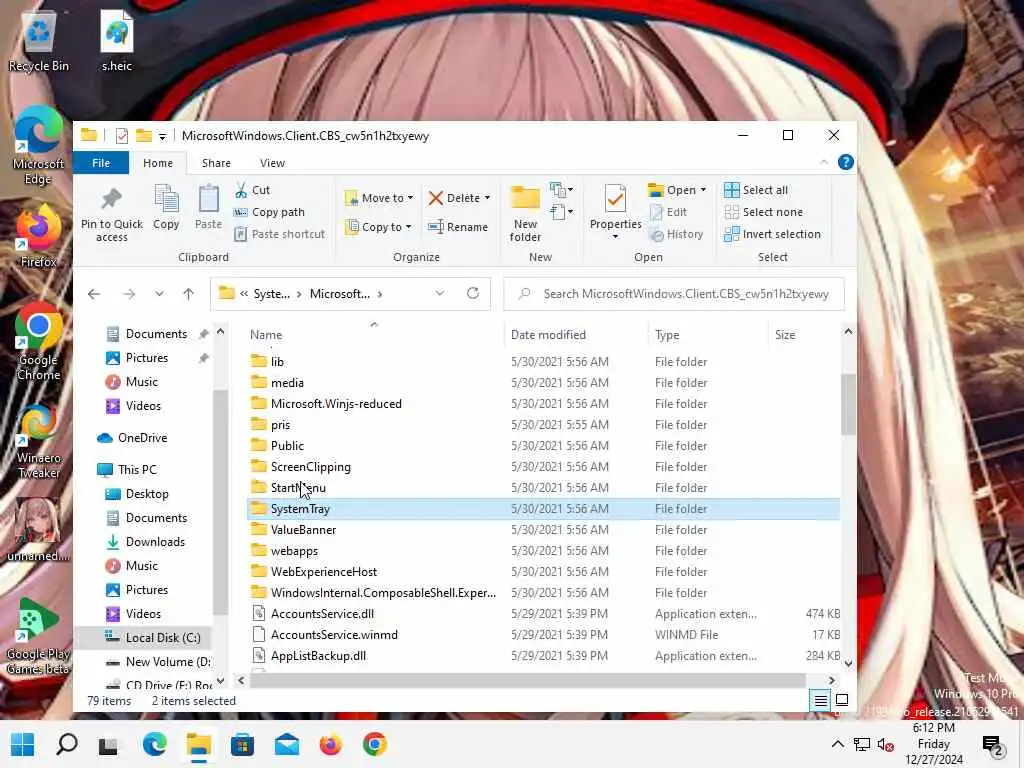Click the file list's vertical scrollbar
Viewport: 1024px width, 768px height.
click(848, 405)
